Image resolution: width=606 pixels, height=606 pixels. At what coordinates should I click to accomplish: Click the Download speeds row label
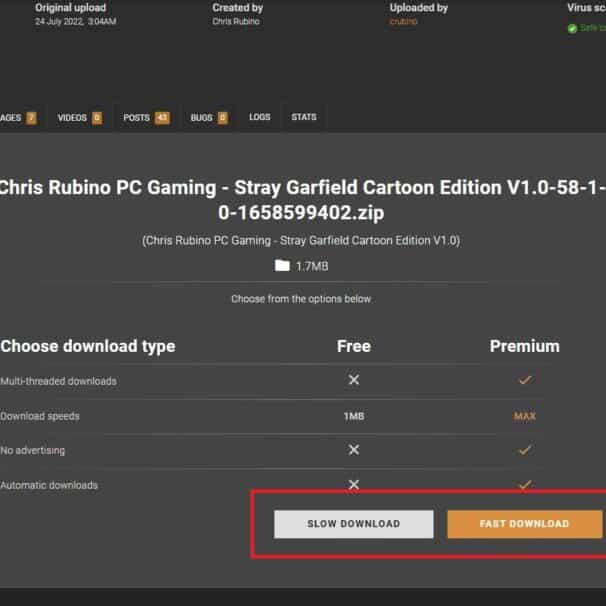[40, 416]
